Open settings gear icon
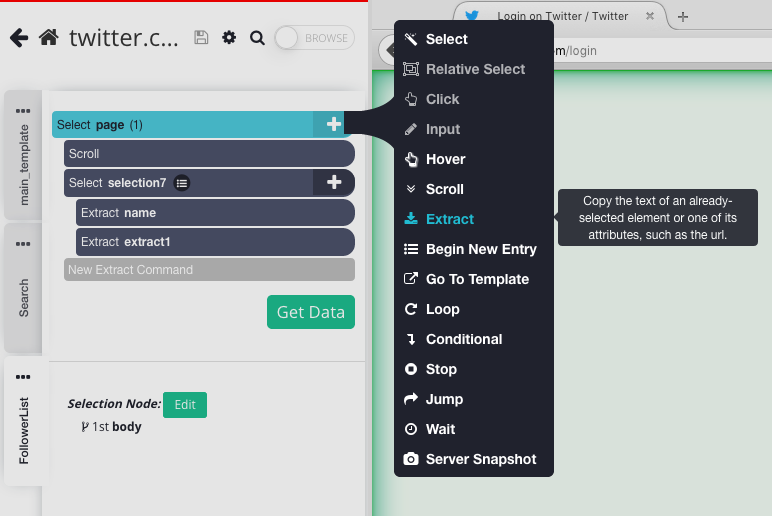772x516 pixels. (x=229, y=37)
